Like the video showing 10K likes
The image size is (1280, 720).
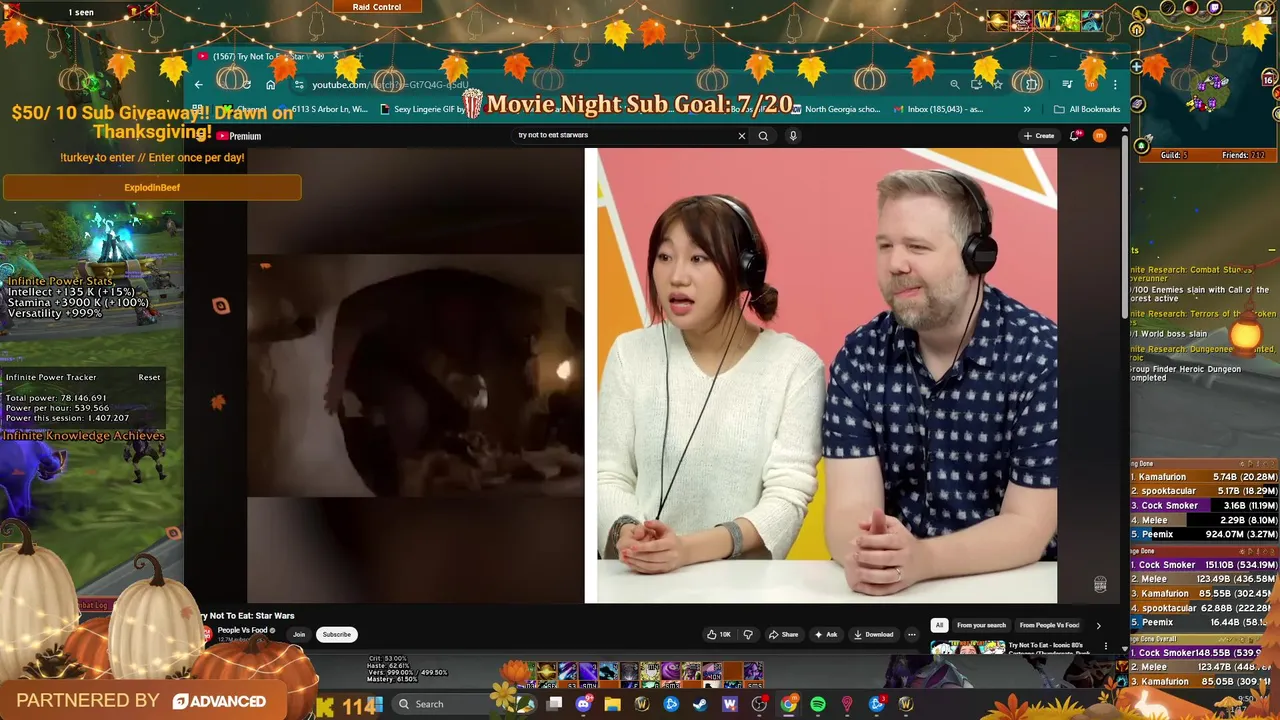718,634
